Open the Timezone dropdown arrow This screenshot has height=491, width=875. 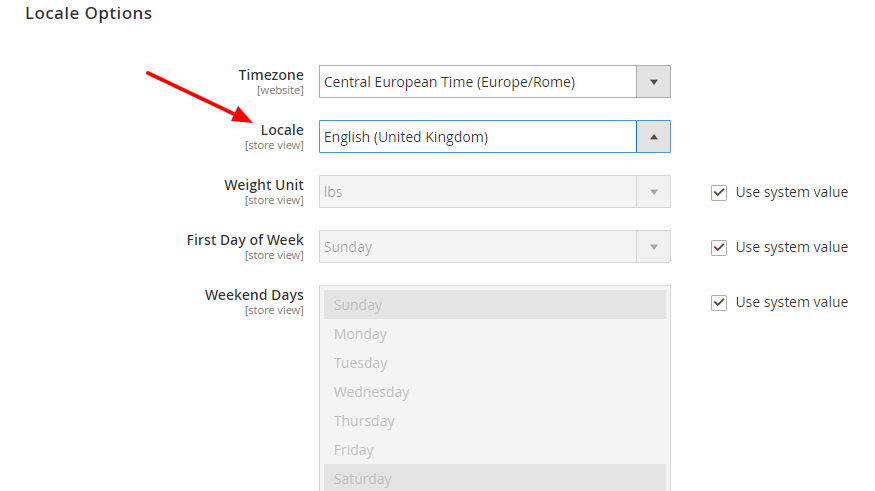coord(653,82)
